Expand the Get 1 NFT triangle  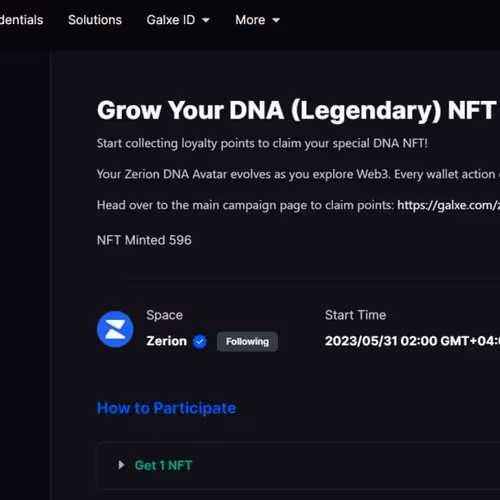121,465
